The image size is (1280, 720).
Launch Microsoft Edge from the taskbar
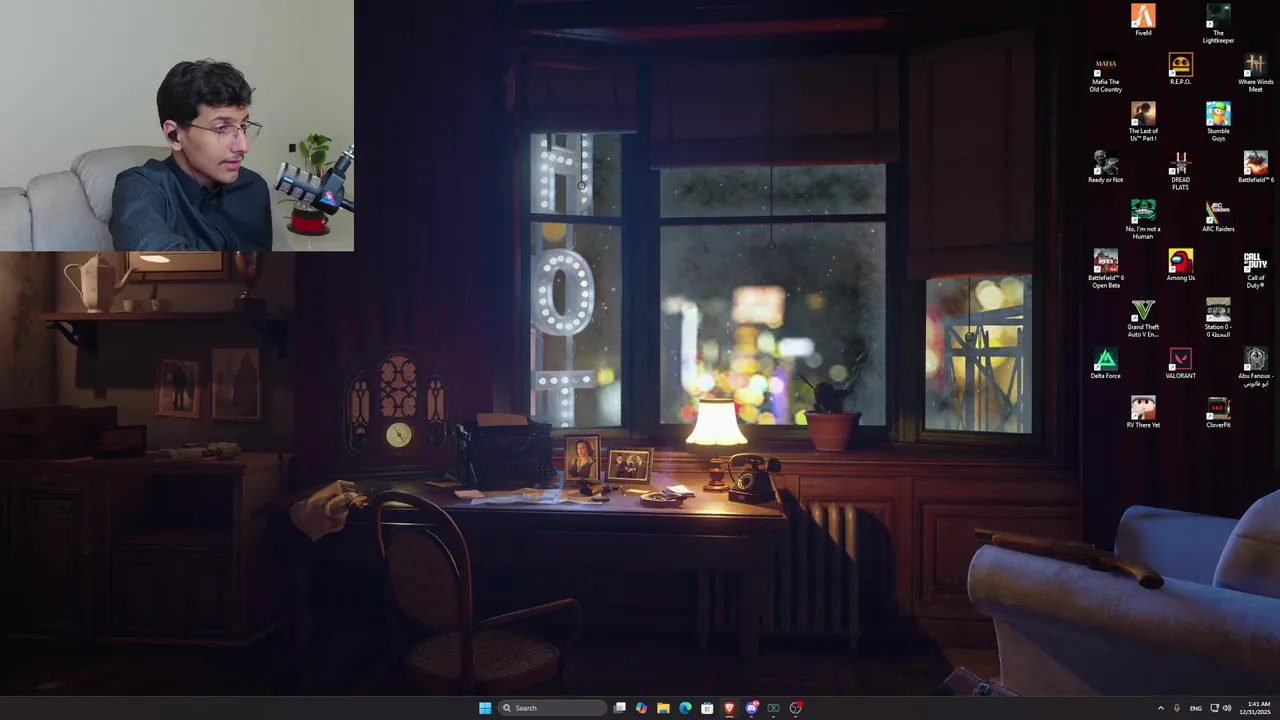(685, 708)
